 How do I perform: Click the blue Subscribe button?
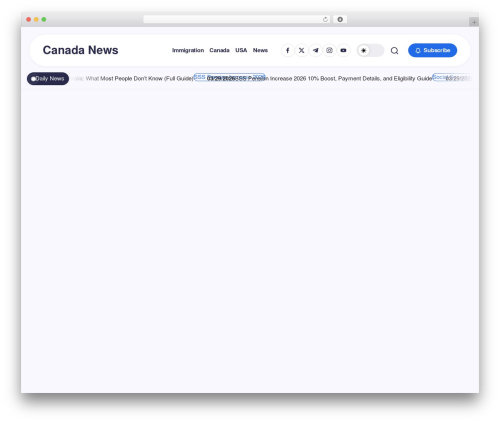(x=432, y=50)
